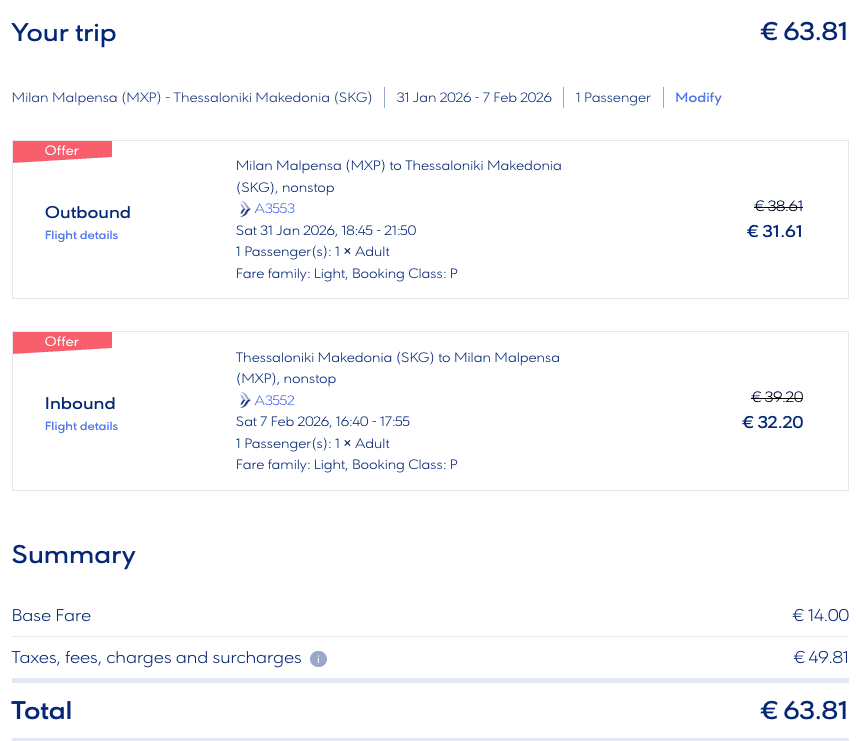Screen dimensions: 856x741
Task: Select the Outbound discounted price €31.61
Action: 774,232
